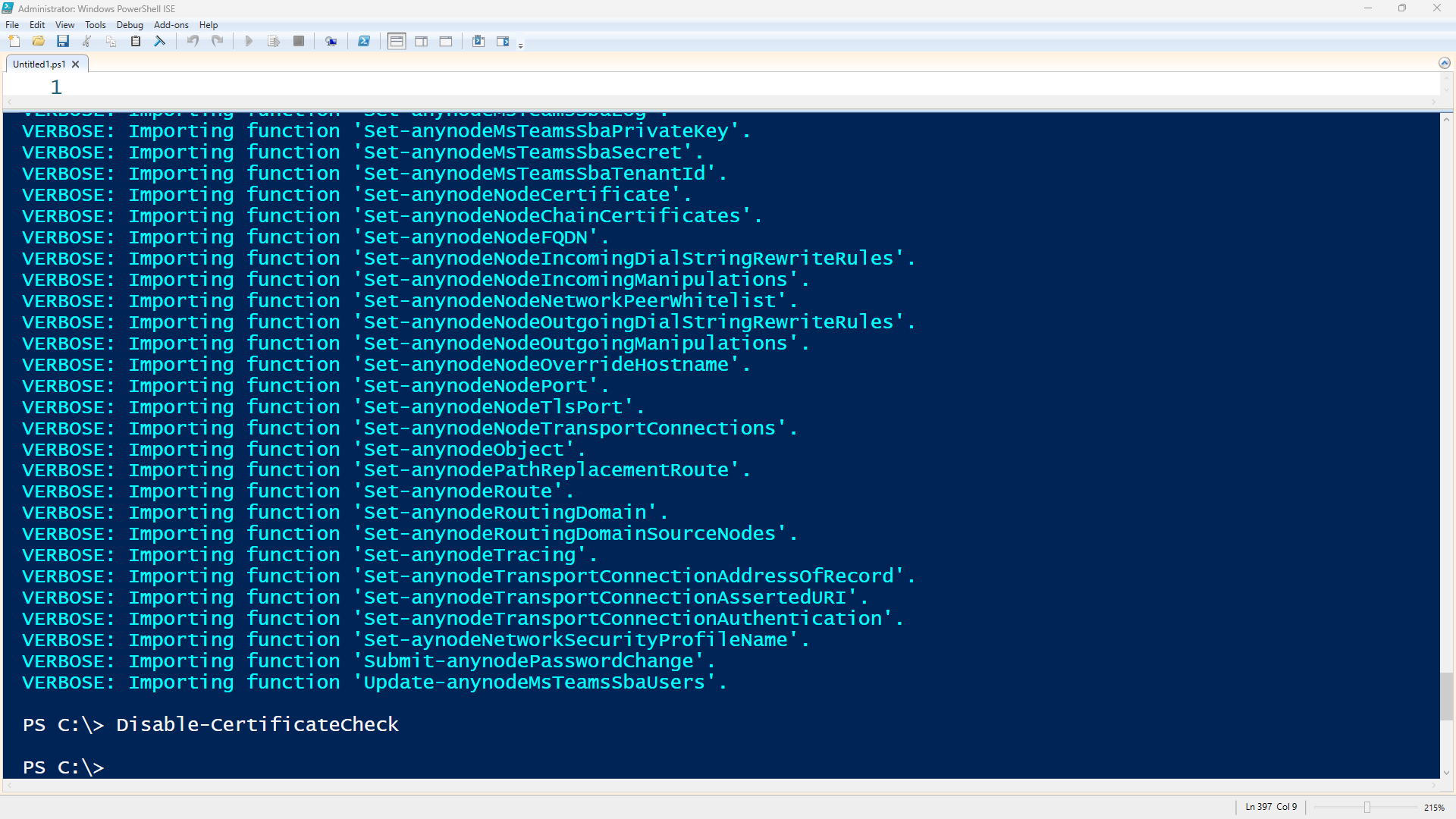Image resolution: width=1456 pixels, height=819 pixels.
Task: Click the Untitled1.ps1 tab
Action: [x=37, y=64]
